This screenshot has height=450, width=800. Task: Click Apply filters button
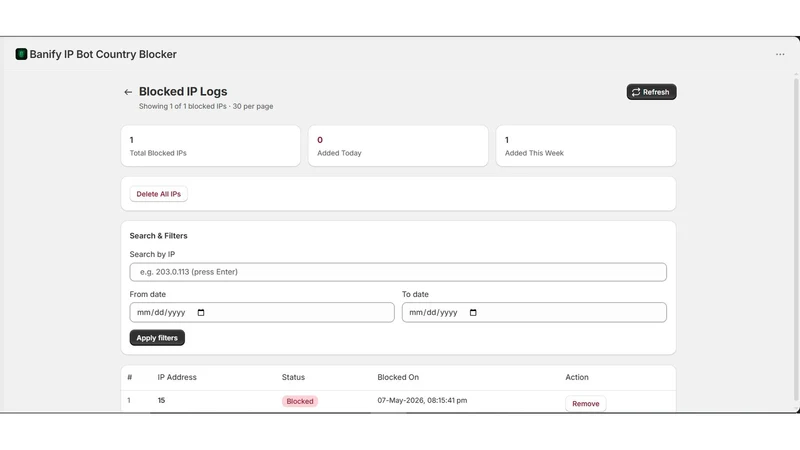coord(157,338)
